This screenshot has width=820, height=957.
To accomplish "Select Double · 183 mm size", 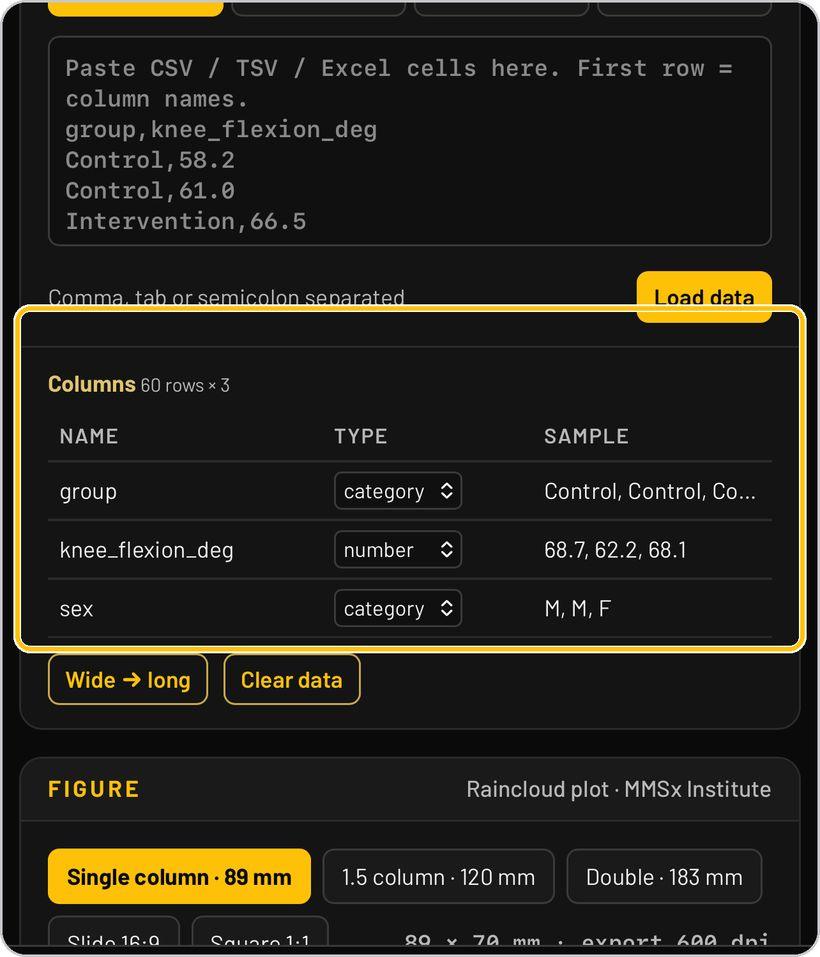I will 664,876.
